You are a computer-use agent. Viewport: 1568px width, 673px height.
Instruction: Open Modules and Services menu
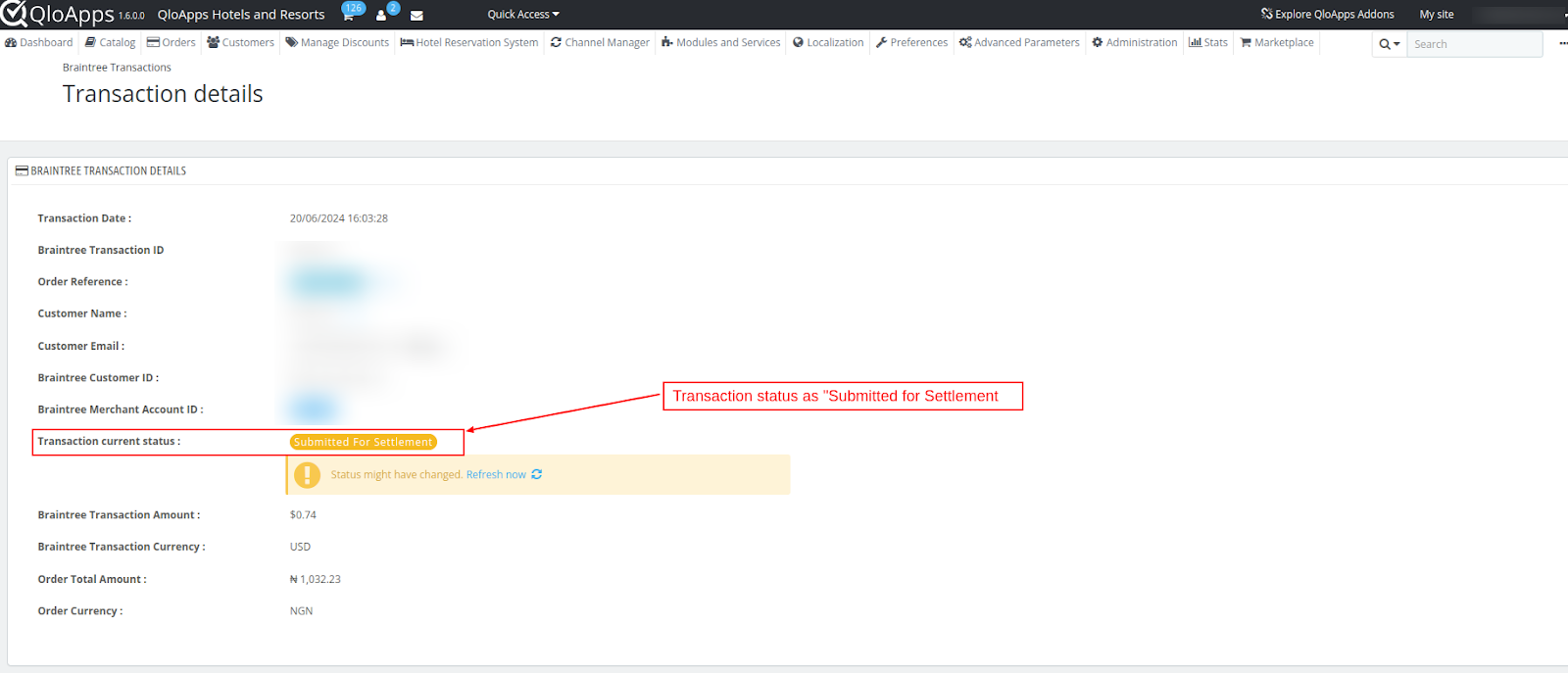coord(721,43)
